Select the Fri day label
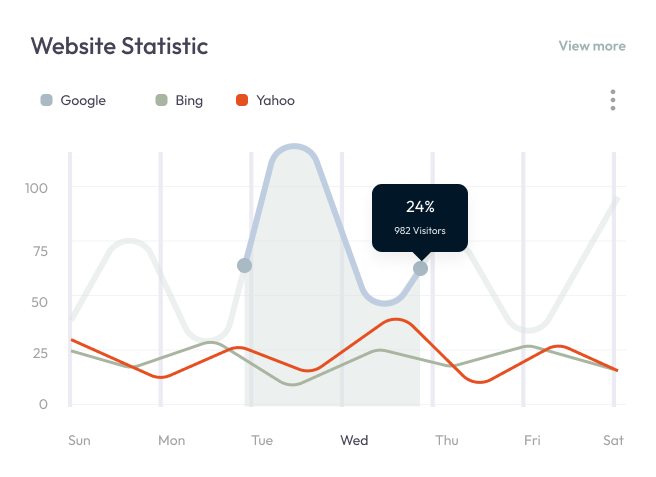Screen dimensions: 656x477 [x=532, y=440]
